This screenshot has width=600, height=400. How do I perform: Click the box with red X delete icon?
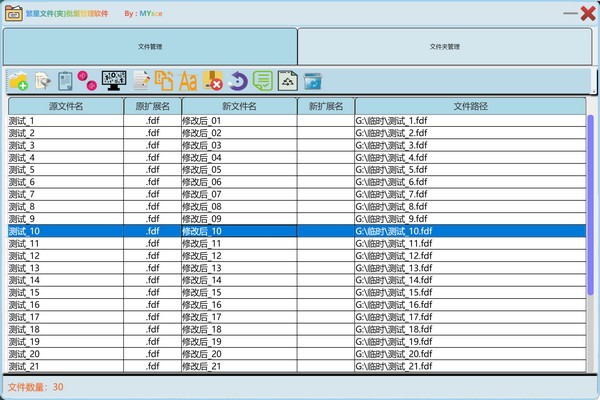pyautogui.click(x=212, y=81)
